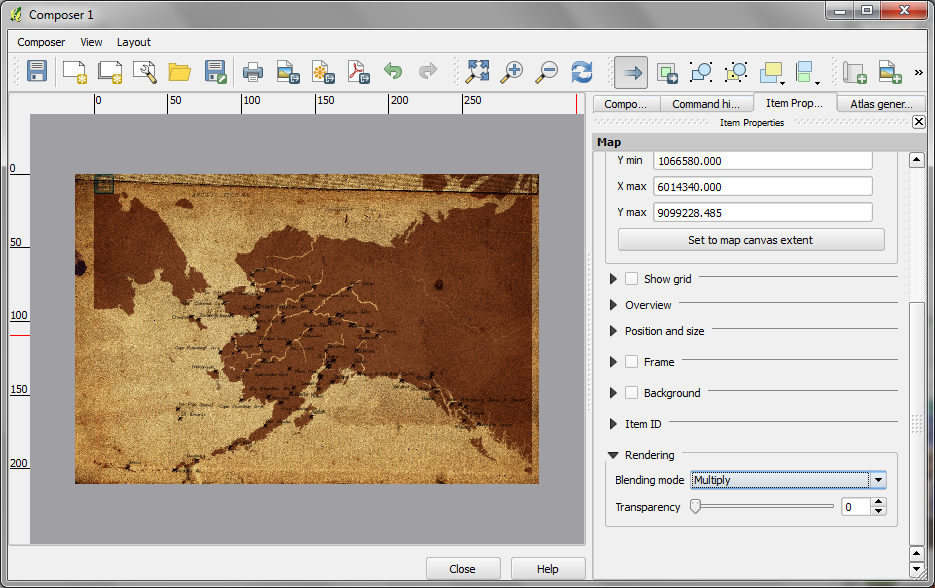The height and width of the screenshot is (588, 935).
Task: Export the composition as PDF
Action: click(x=356, y=72)
